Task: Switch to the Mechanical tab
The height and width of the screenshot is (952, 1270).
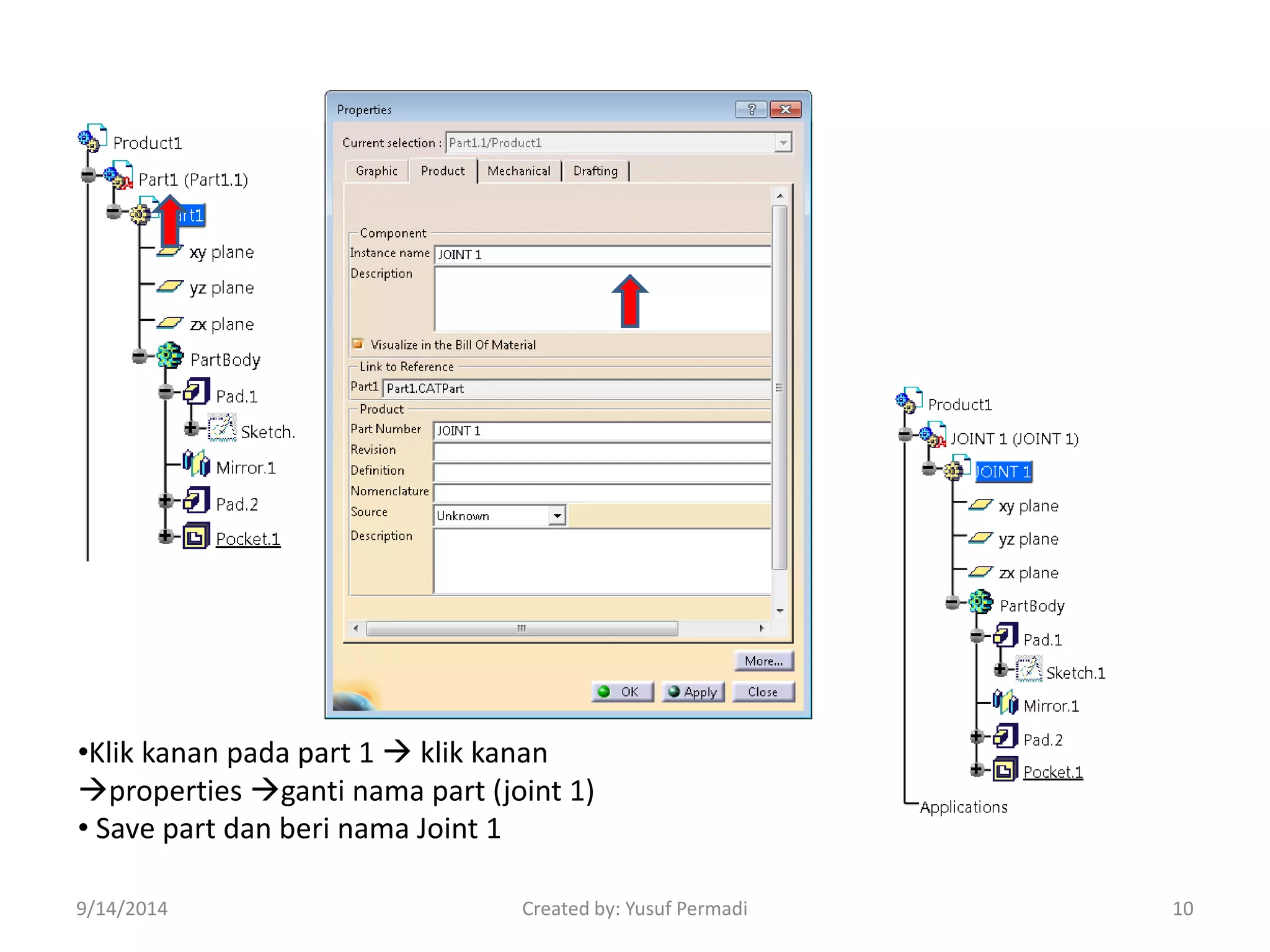Action: click(518, 171)
